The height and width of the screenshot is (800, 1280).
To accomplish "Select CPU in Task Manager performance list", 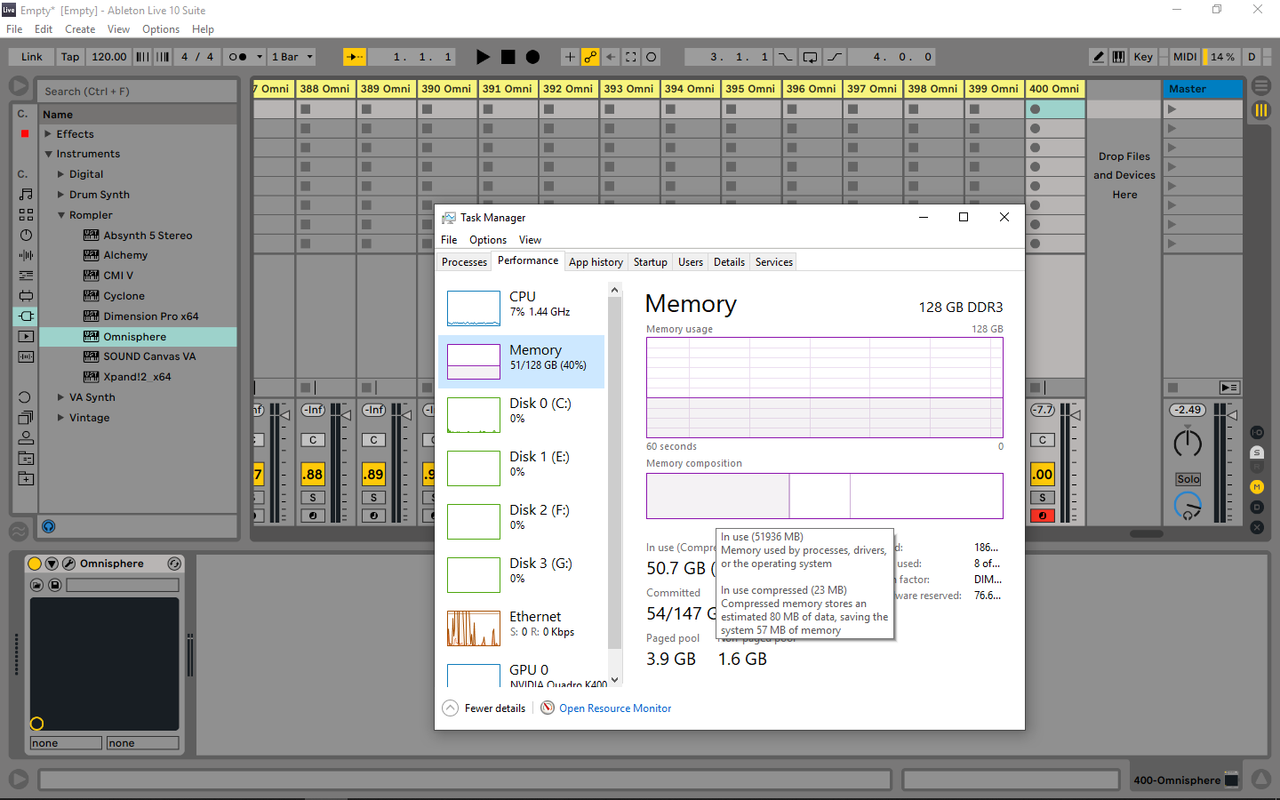I will 521,308.
